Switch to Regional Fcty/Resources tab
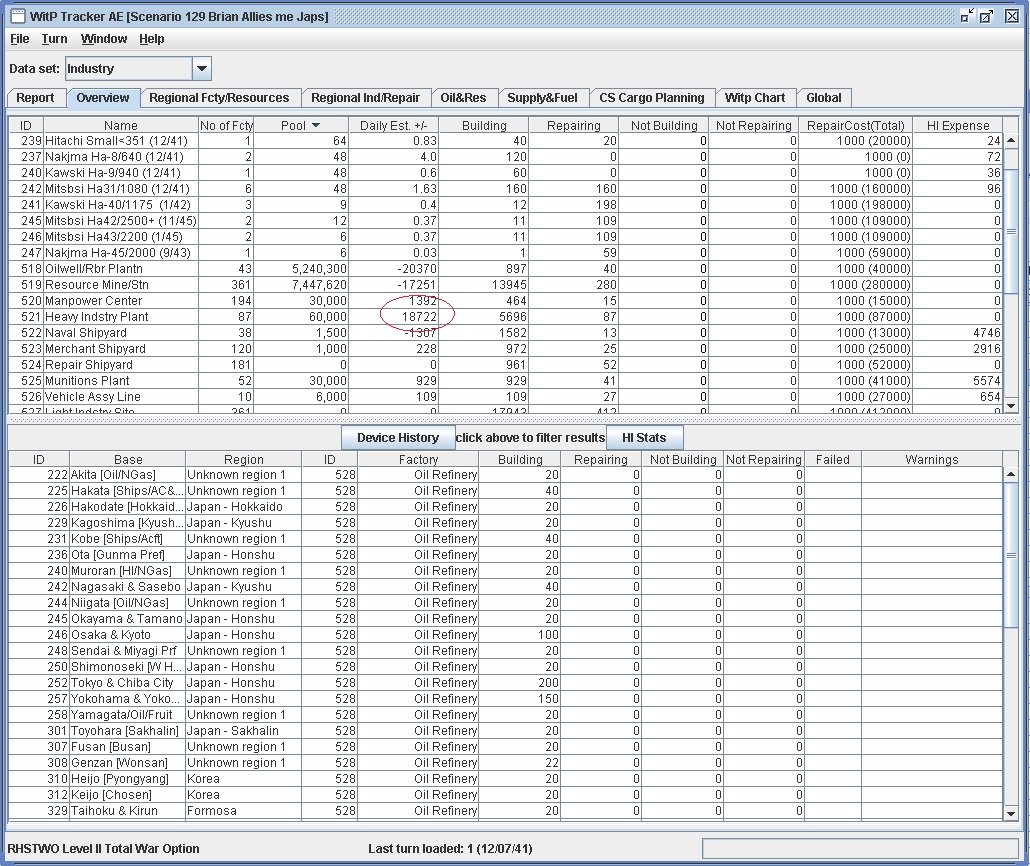The height and width of the screenshot is (866, 1030). tap(219, 98)
